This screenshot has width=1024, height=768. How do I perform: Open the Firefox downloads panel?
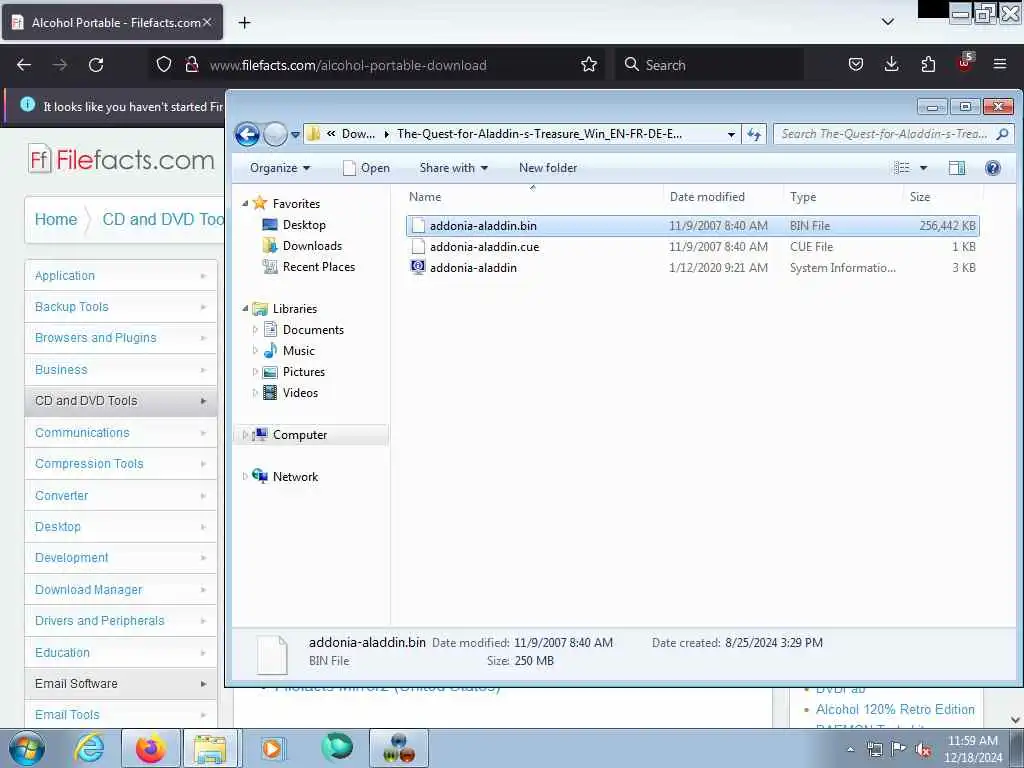coord(891,65)
